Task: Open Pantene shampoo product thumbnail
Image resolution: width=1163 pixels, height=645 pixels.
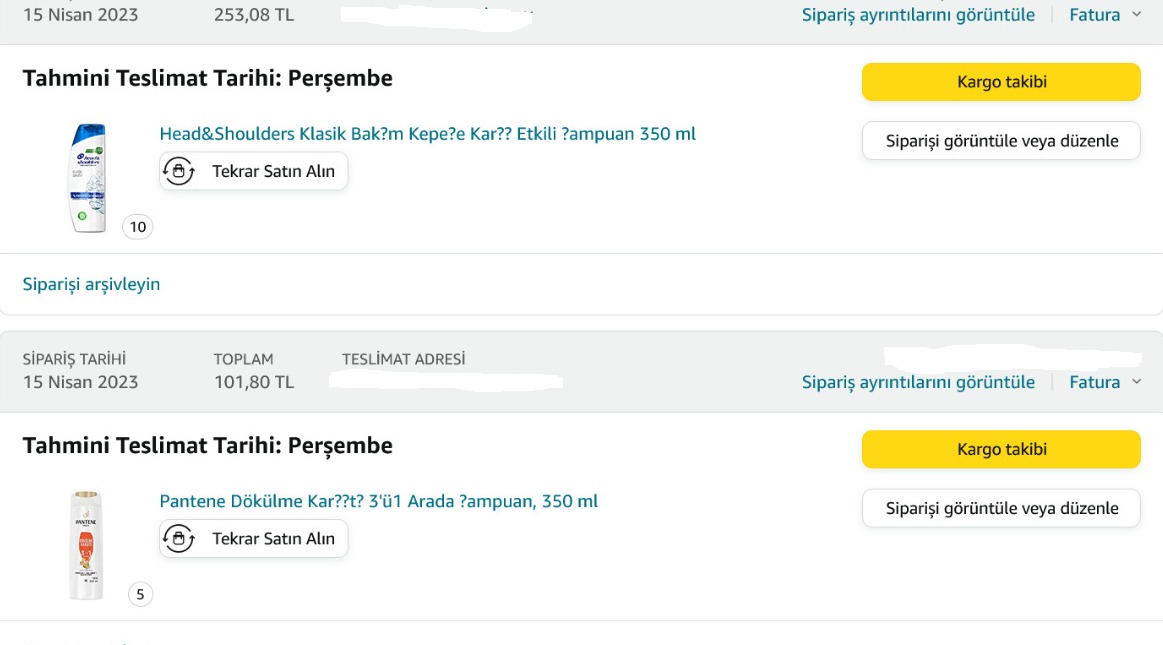Action: (x=87, y=545)
